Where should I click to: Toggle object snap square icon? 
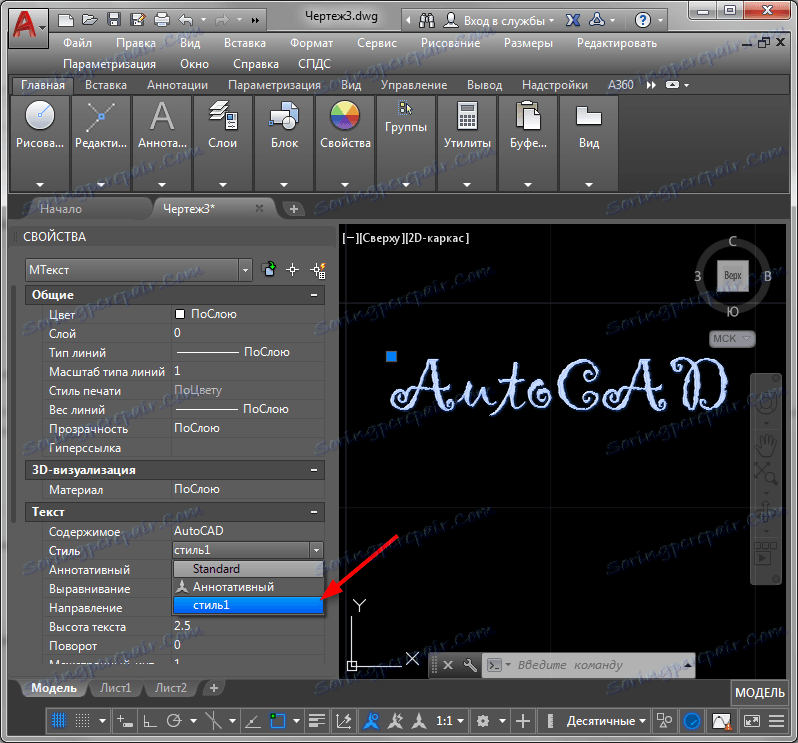[277, 721]
